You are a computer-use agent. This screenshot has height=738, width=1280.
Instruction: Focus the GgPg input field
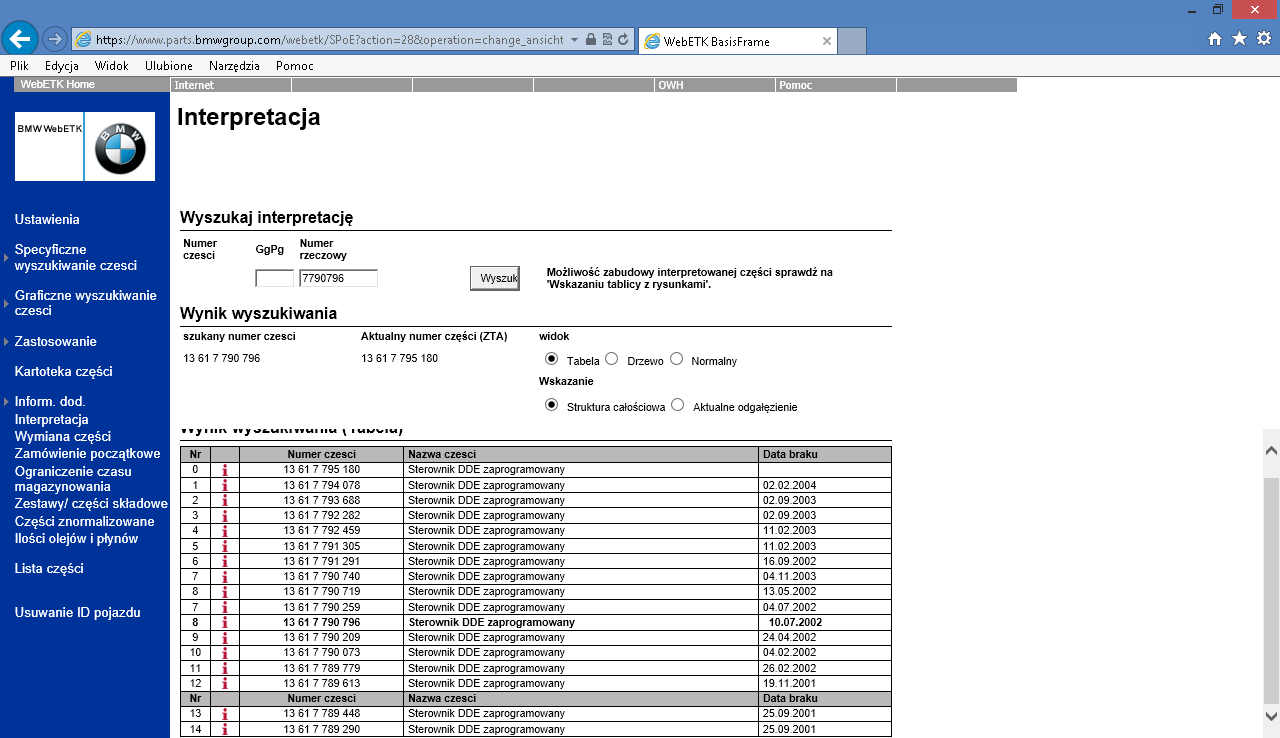click(x=275, y=279)
